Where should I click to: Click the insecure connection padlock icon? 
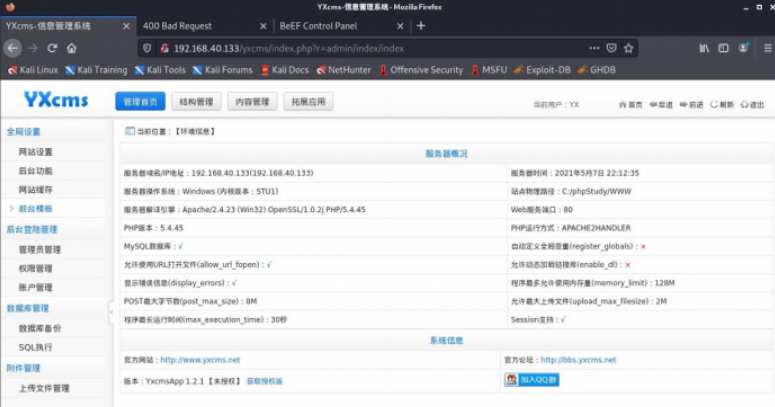pos(165,48)
